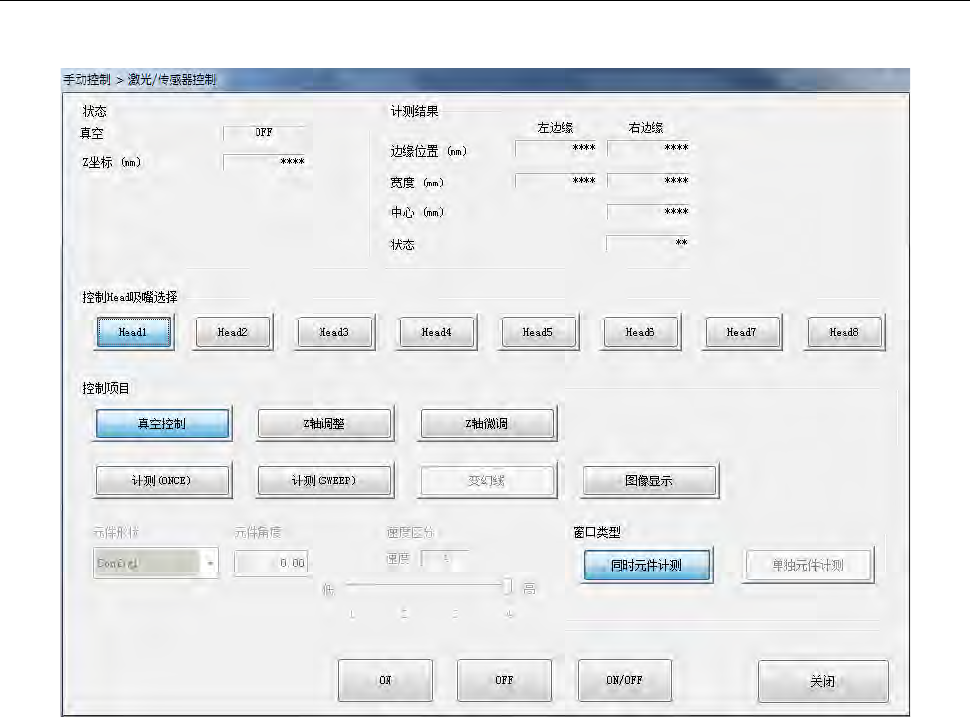Click the ON button
The width and height of the screenshot is (970, 717).
click(385, 680)
